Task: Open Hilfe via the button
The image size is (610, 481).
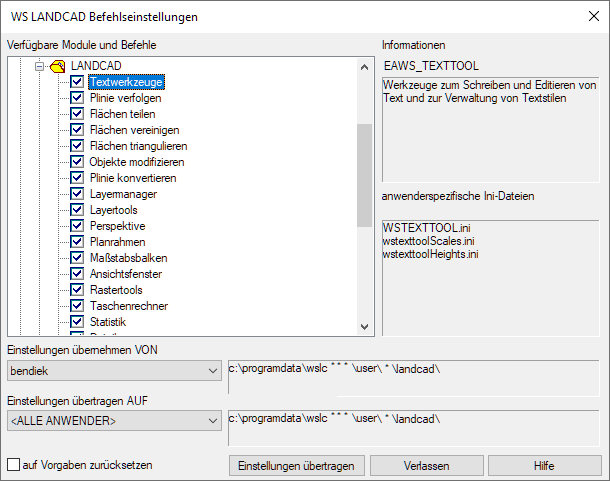Action: (x=543, y=466)
